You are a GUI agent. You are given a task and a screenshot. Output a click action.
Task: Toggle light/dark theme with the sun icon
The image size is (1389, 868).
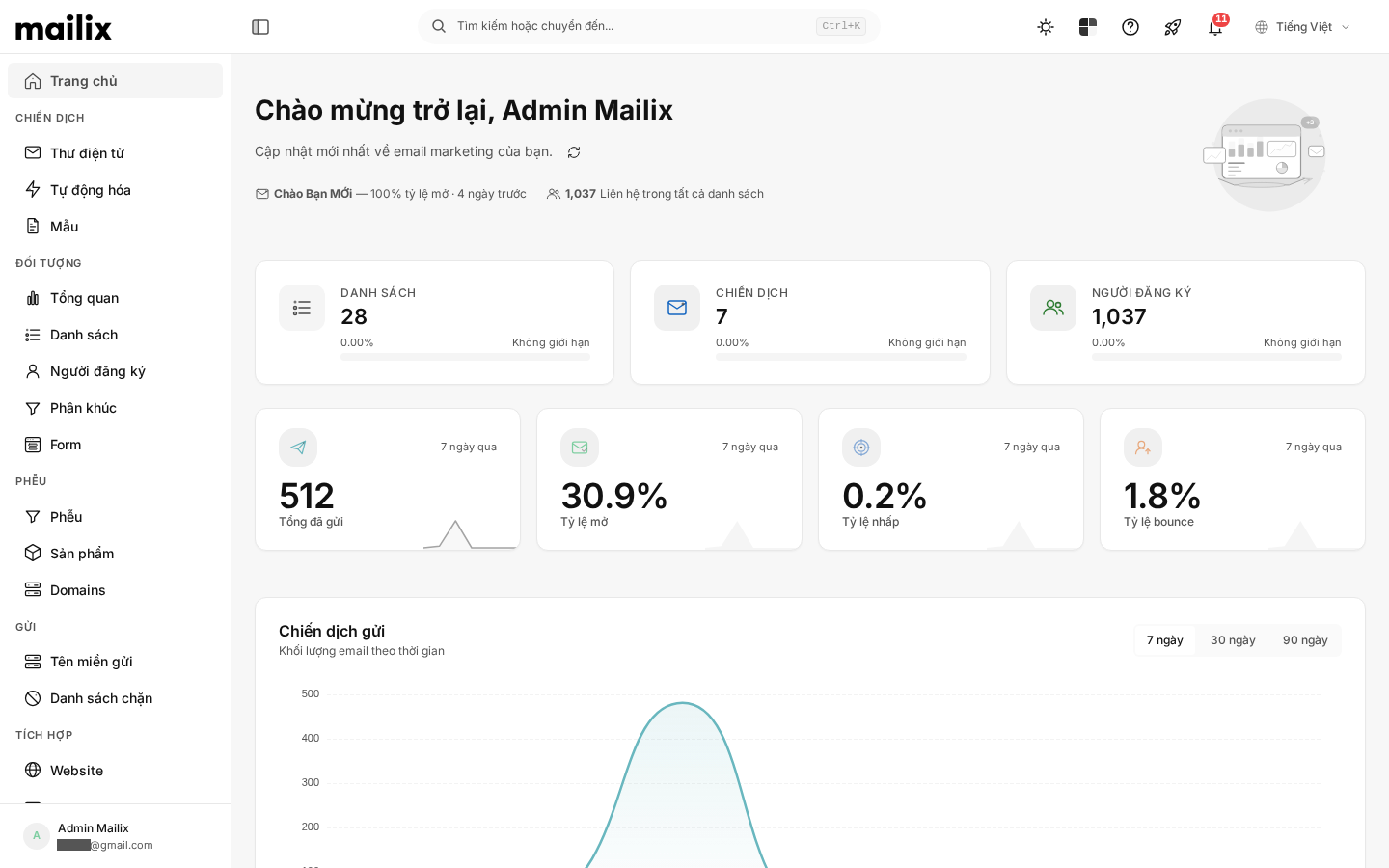pos(1046,27)
